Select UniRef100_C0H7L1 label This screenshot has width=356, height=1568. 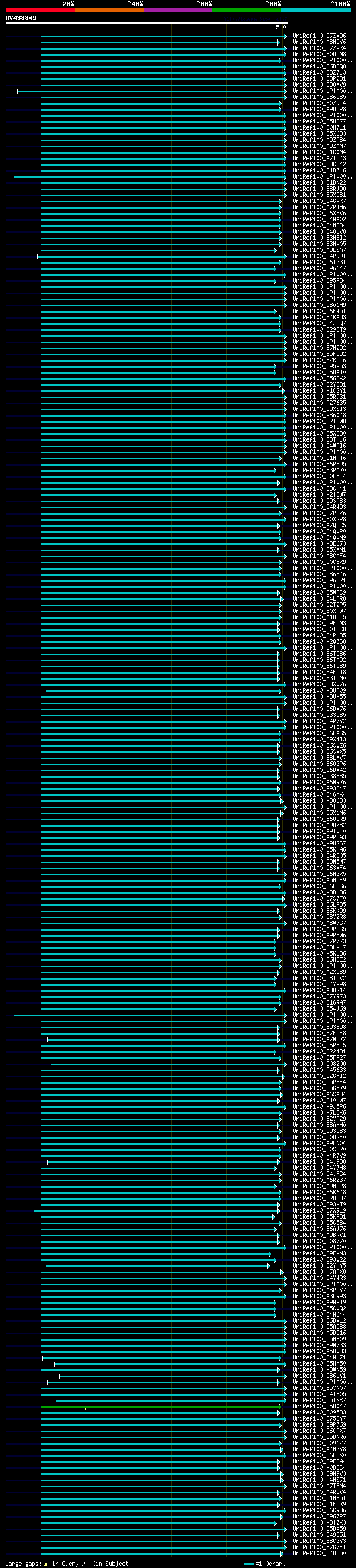[x=319, y=128]
